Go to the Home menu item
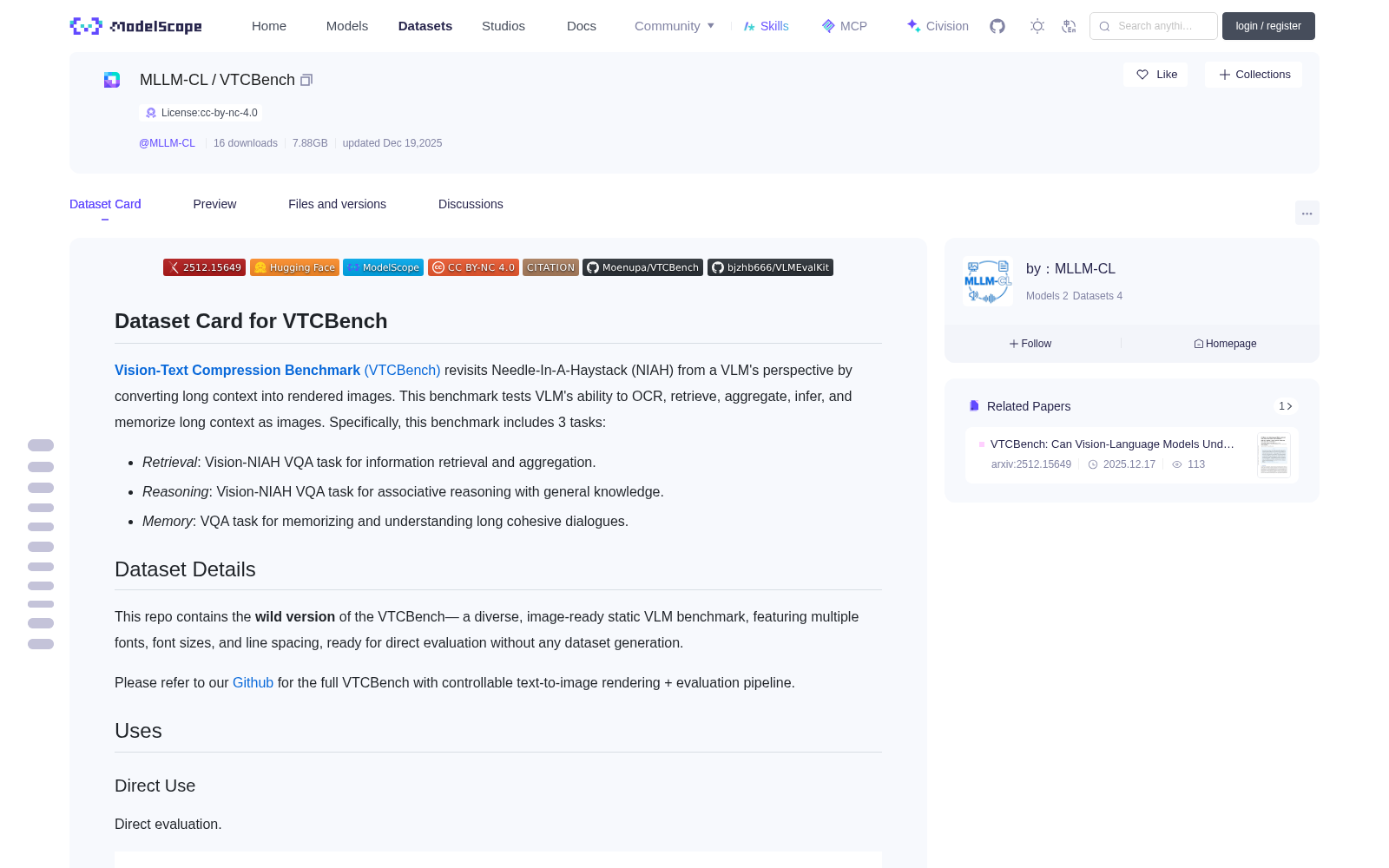1389x868 pixels. click(269, 26)
